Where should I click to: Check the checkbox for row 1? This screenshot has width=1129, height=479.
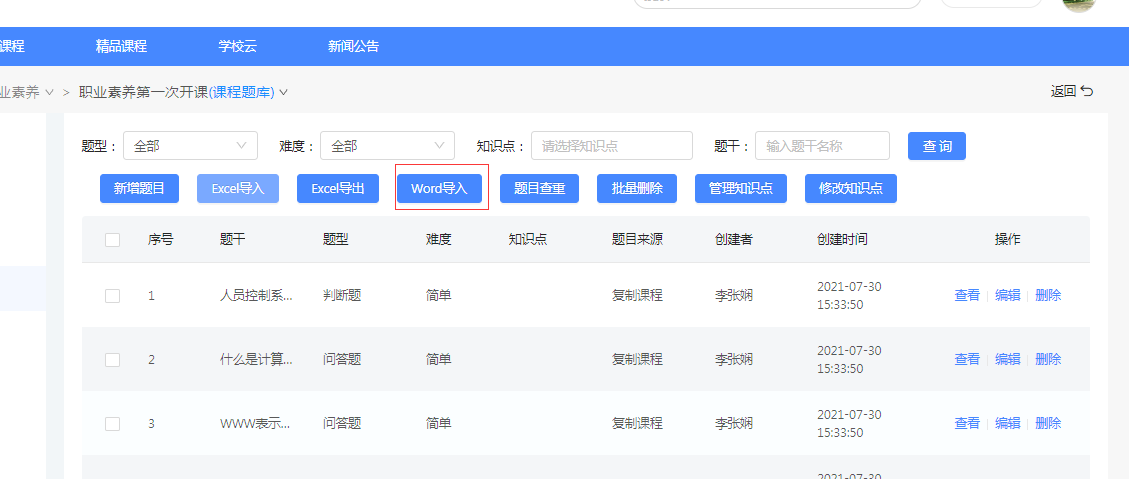click(112, 296)
